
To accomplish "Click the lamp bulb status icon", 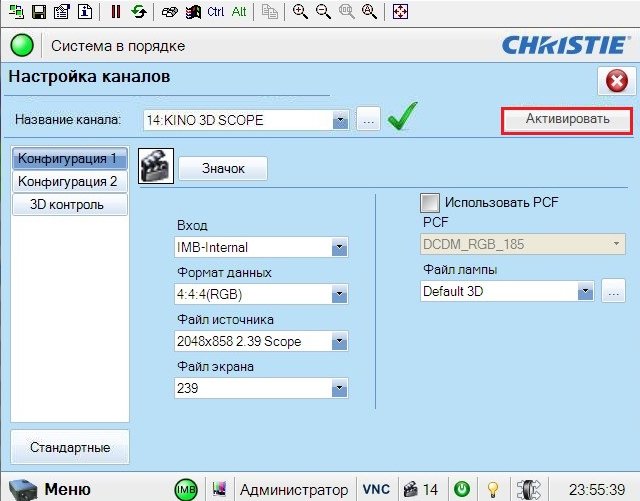I will pos(493,489).
